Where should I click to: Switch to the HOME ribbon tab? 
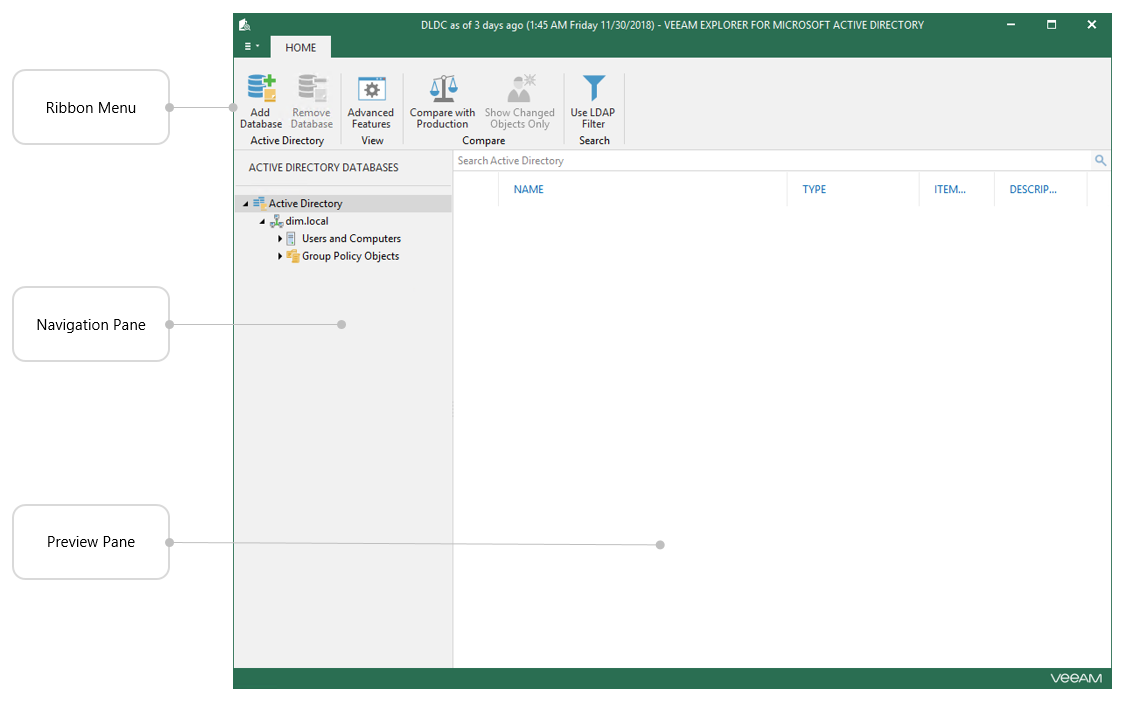[301, 47]
